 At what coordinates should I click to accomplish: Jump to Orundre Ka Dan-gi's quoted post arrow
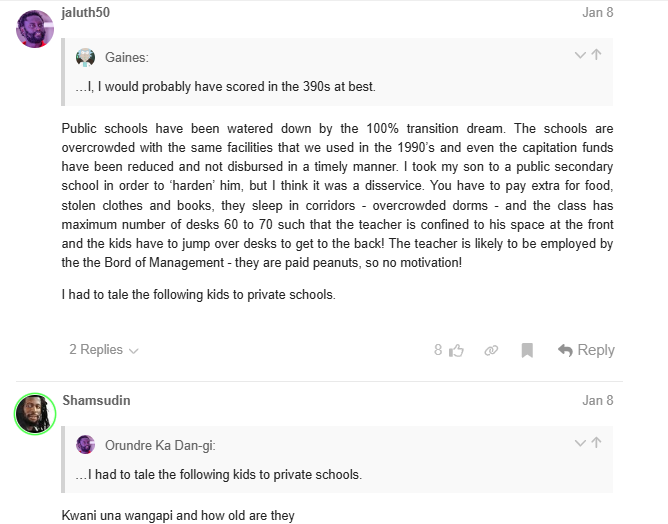[x=596, y=443]
